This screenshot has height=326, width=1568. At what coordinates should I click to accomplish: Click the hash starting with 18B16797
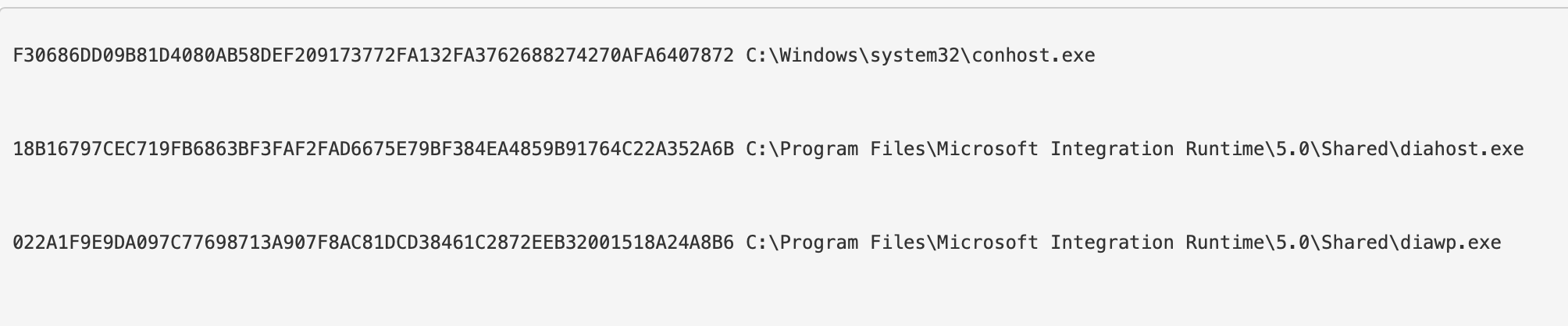[373, 149]
